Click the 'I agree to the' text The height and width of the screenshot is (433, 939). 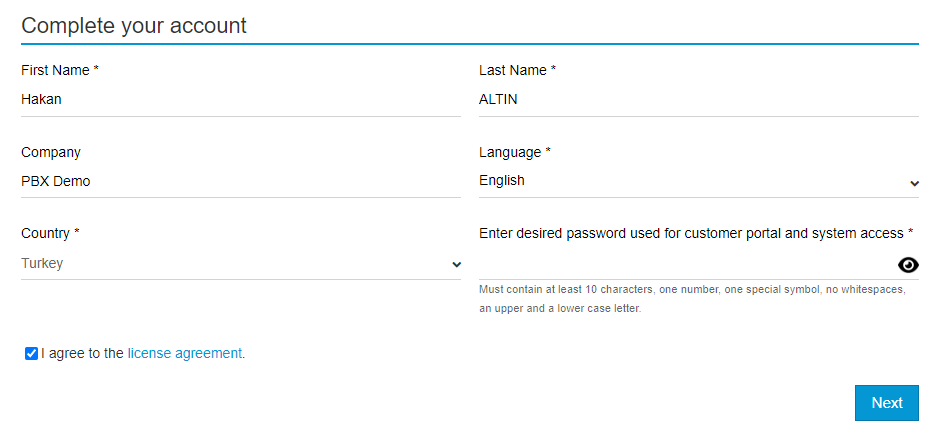(x=83, y=353)
